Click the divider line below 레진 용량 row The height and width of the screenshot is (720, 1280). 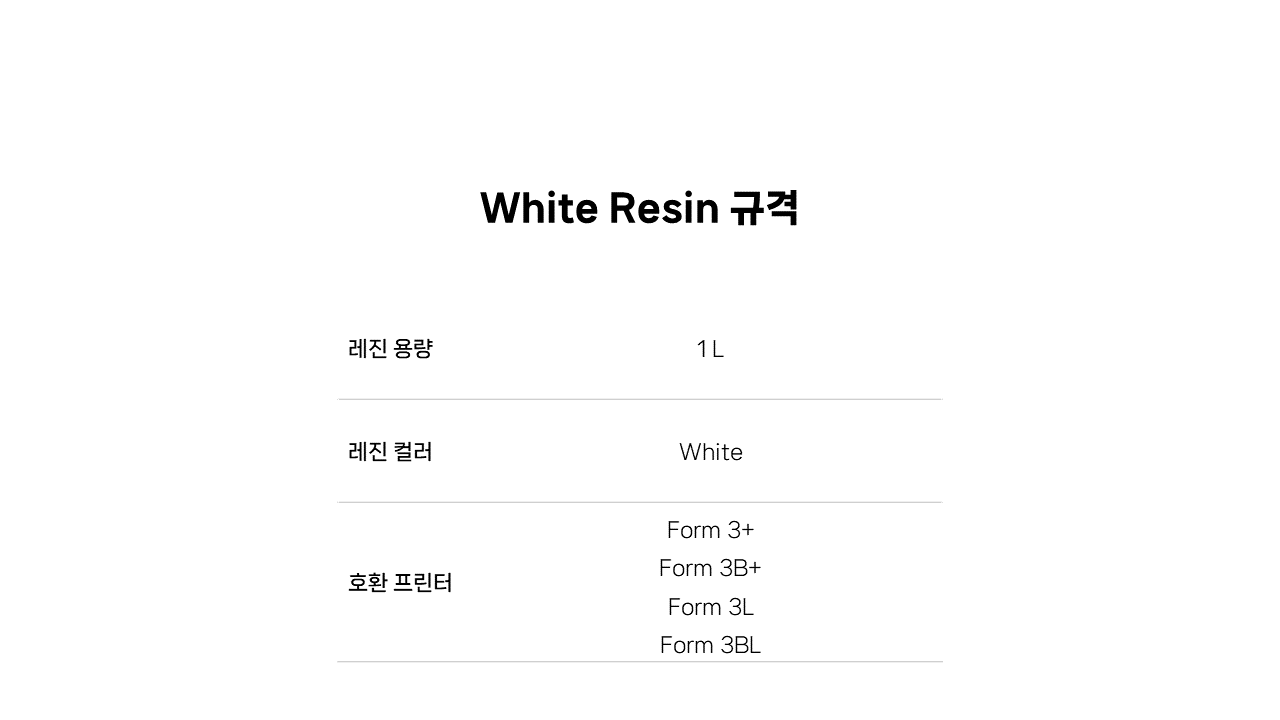[x=640, y=399]
